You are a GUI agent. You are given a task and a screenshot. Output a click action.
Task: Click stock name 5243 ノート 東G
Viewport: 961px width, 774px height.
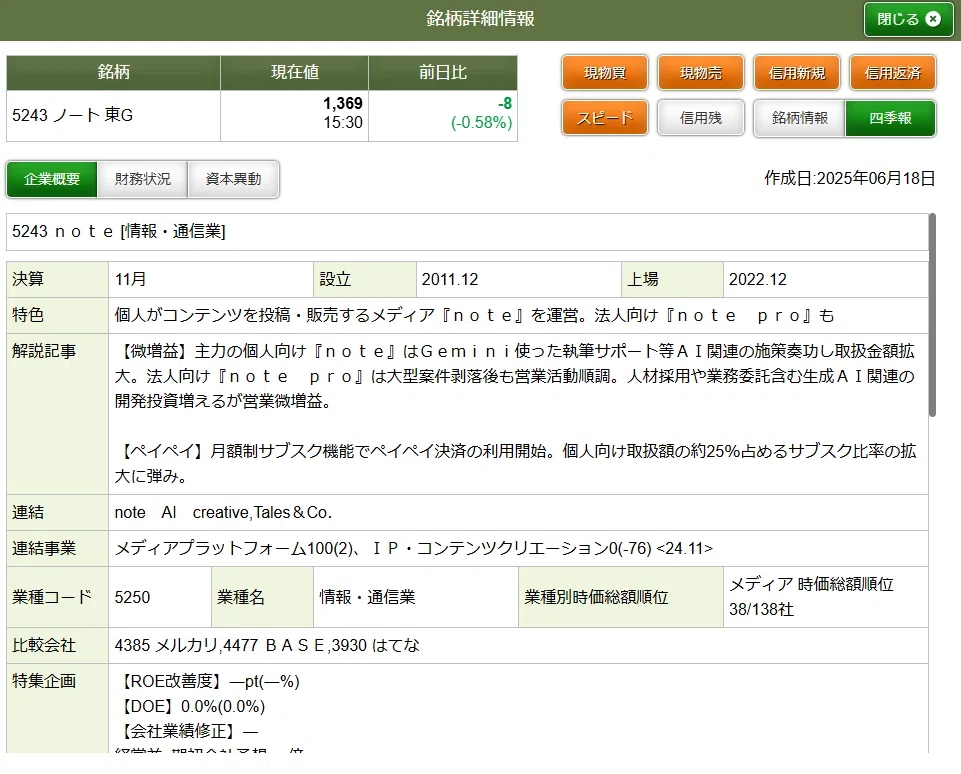click(x=72, y=115)
